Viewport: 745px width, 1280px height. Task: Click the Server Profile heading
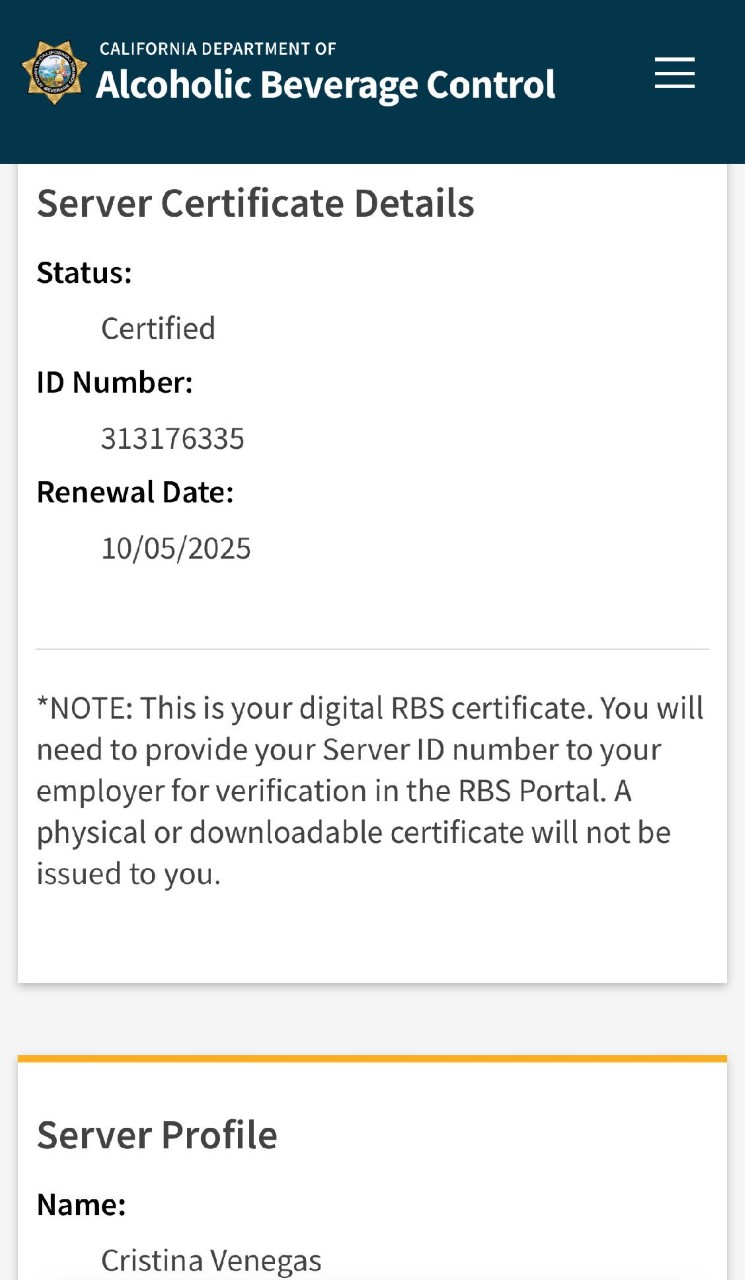click(x=157, y=1135)
